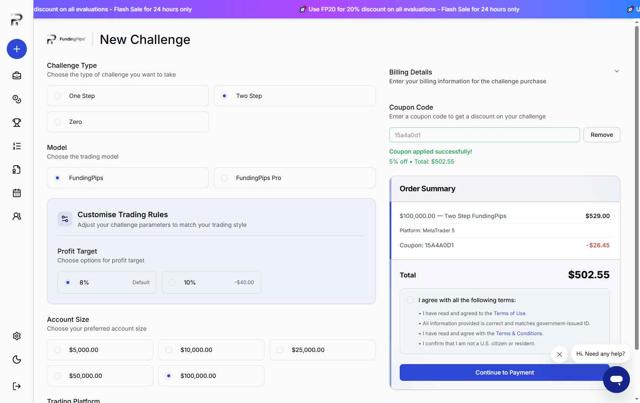Image resolution: width=640 pixels, height=403 pixels.
Task: Click the FundingPips logo in the sidebar
Action: coord(16,20)
